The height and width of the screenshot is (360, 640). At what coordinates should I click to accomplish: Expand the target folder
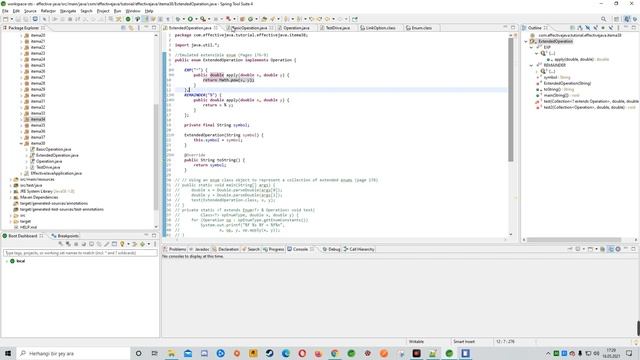click(11, 221)
